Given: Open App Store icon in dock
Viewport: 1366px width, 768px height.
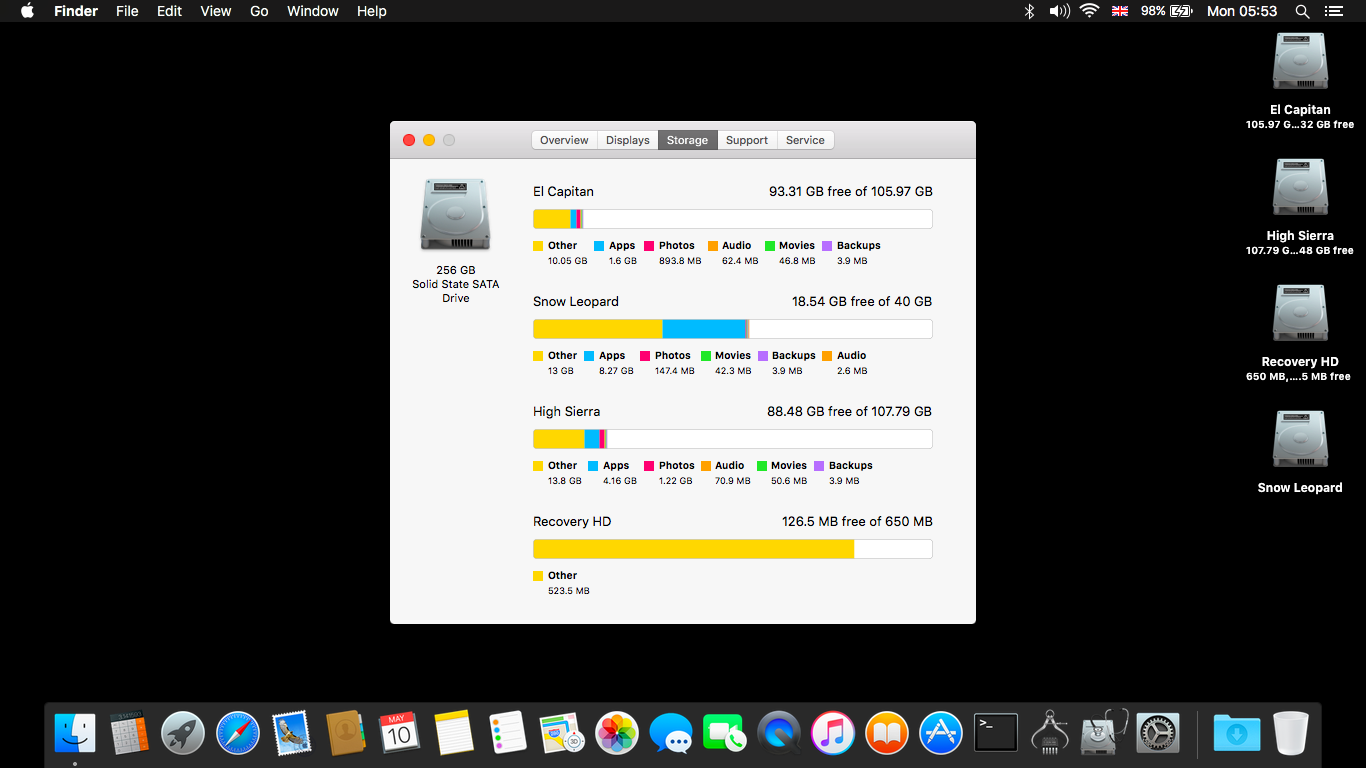Looking at the screenshot, I should click(x=941, y=733).
